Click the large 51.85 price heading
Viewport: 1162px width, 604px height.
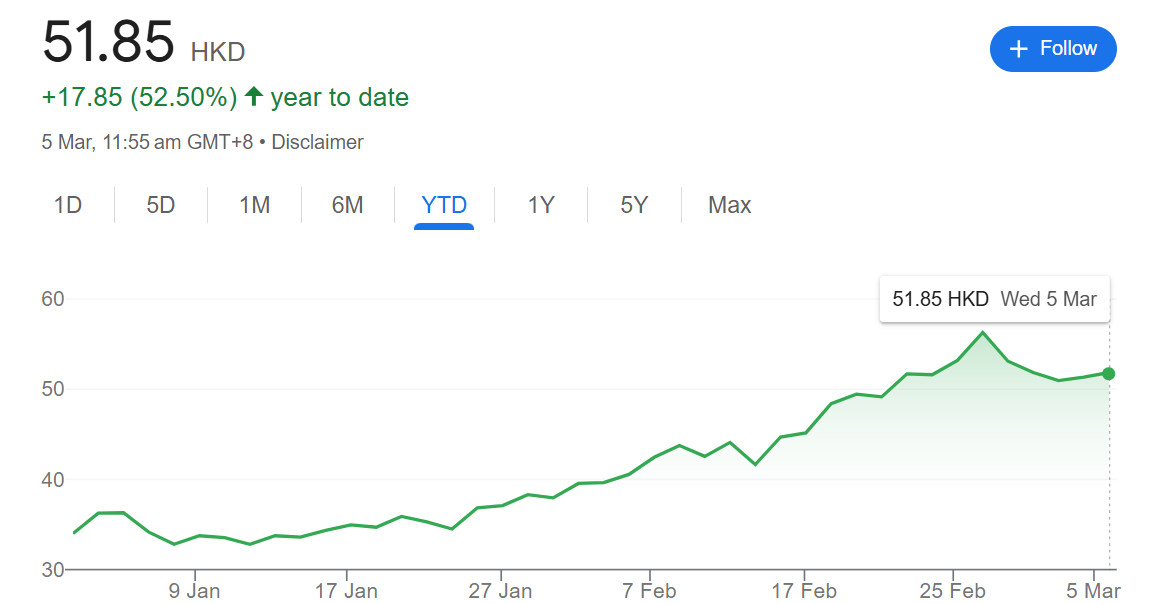coord(108,42)
